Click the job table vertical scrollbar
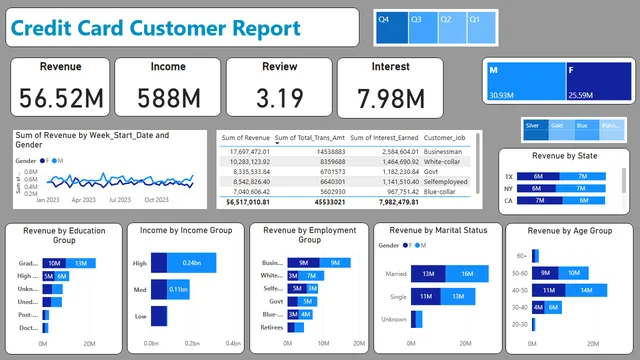 point(478,163)
